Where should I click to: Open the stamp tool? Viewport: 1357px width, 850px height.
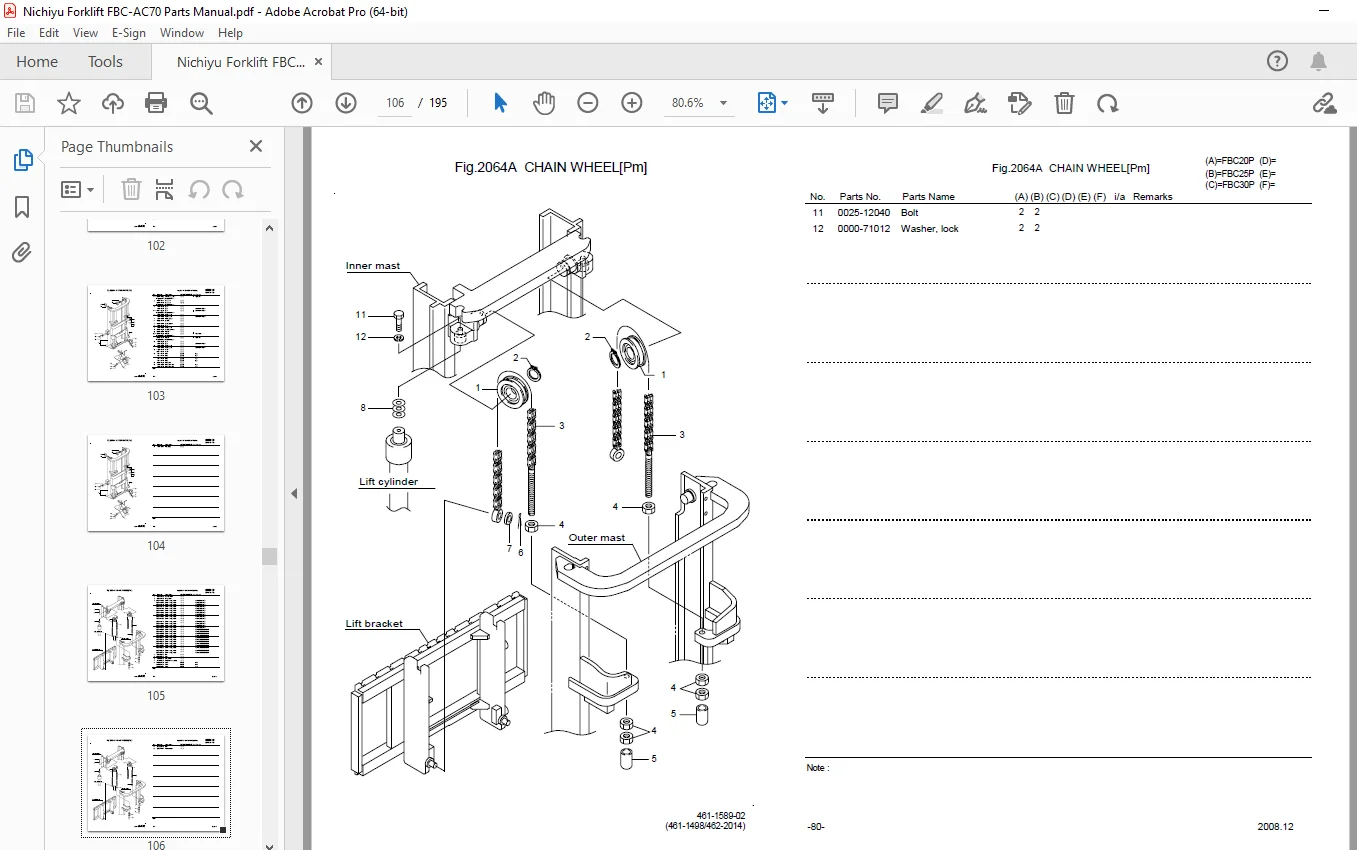[x=1020, y=103]
